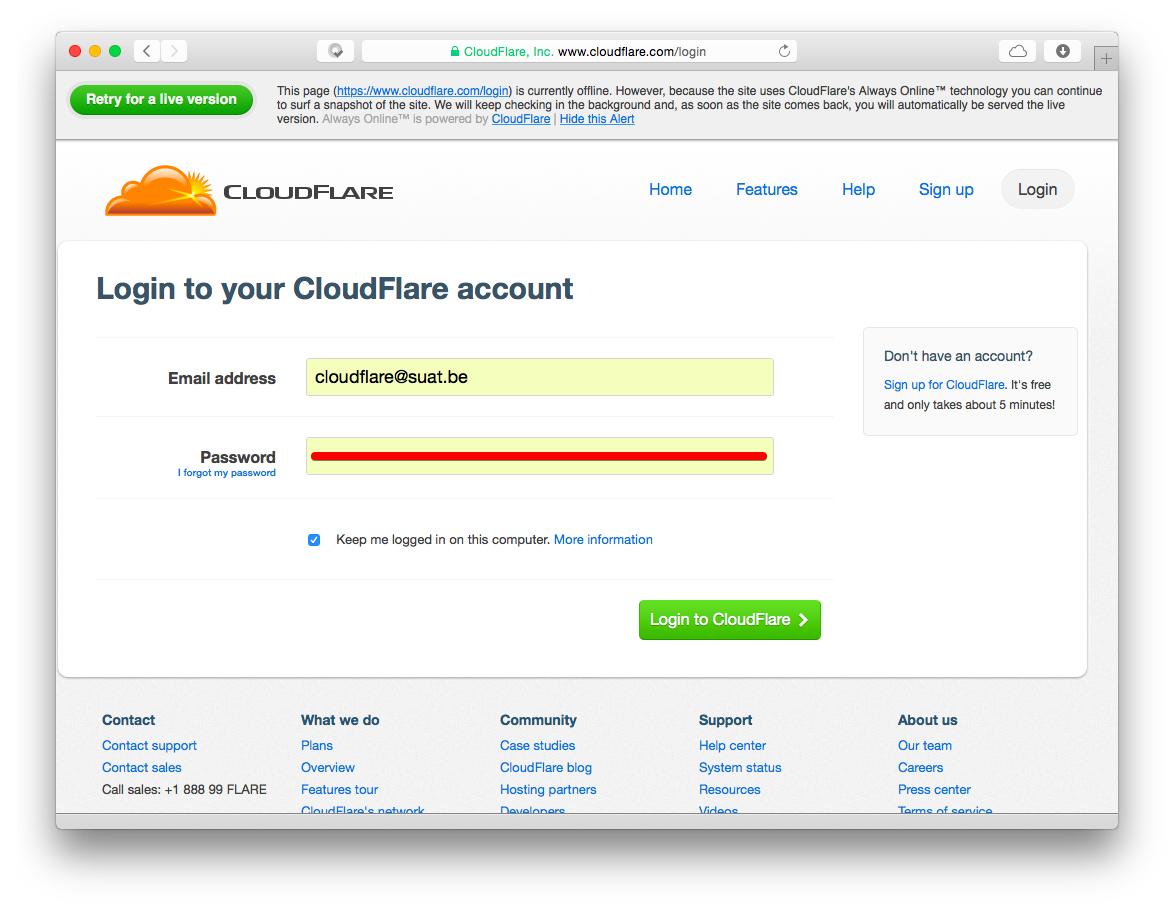This screenshot has height=909, width=1174.
Task: Open Our team footer link
Action: pos(925,746)
